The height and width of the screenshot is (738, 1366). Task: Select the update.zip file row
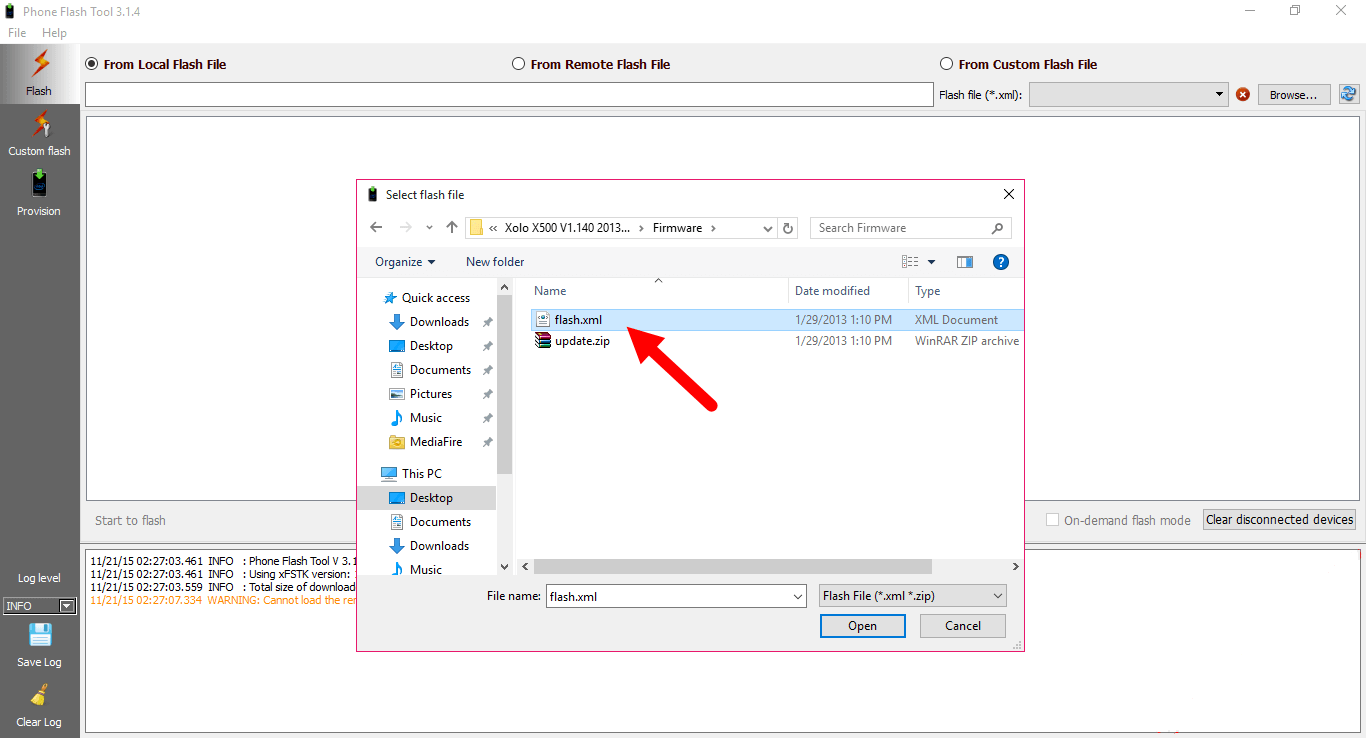pos(776,341)
